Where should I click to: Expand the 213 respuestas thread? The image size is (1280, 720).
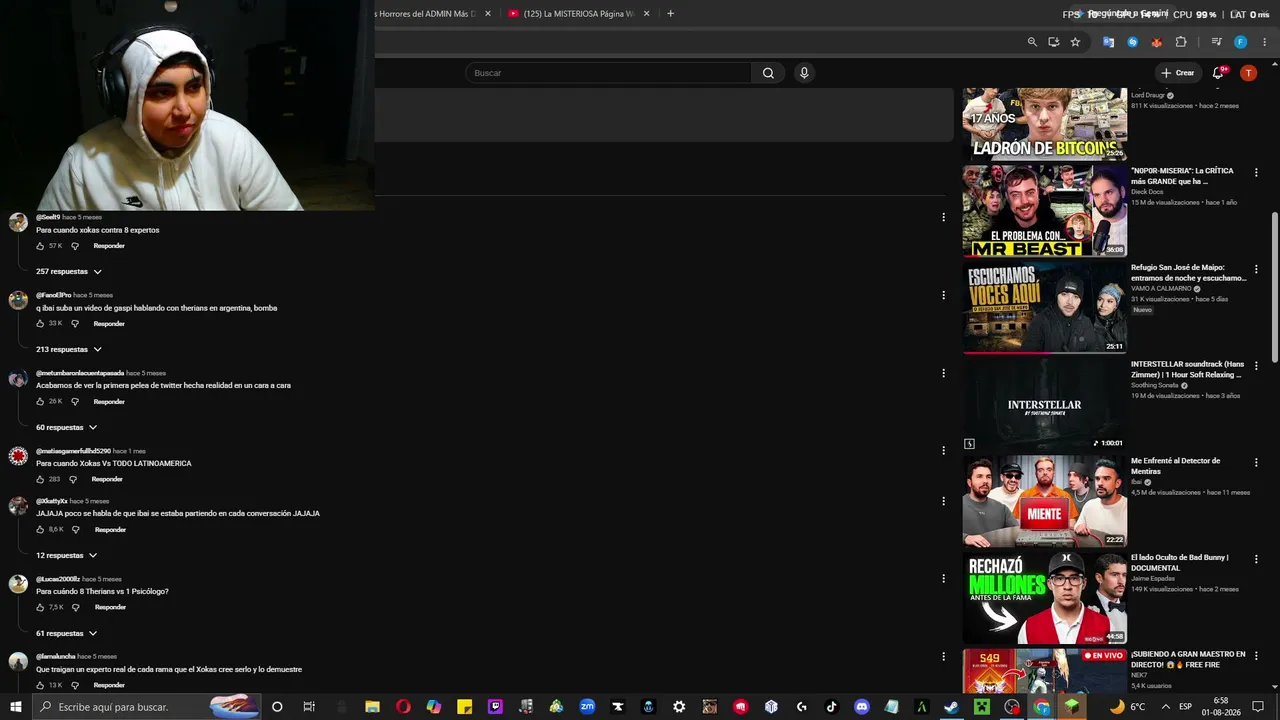69,350
